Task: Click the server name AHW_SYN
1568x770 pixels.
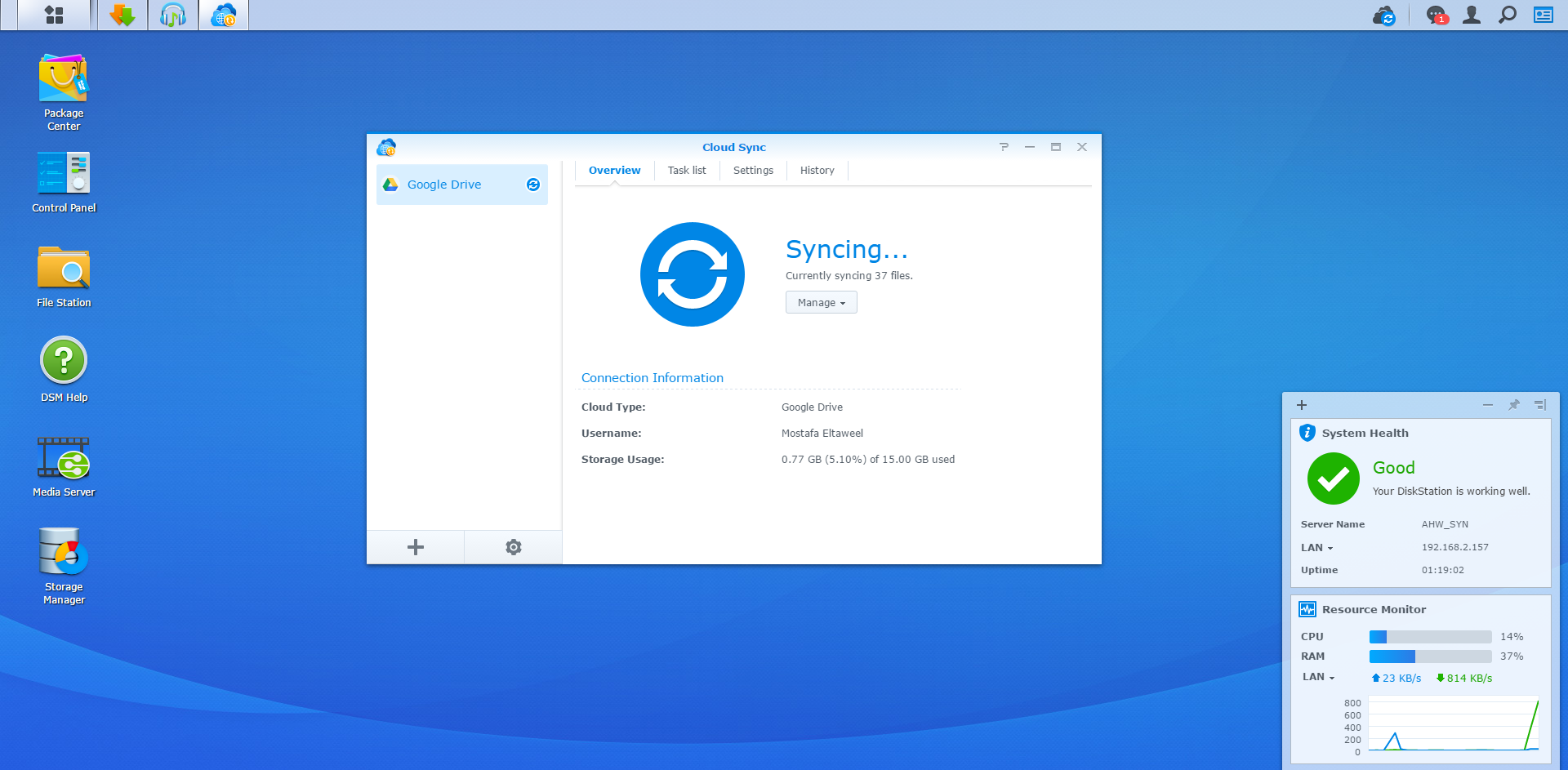Action: (1445, 524)
